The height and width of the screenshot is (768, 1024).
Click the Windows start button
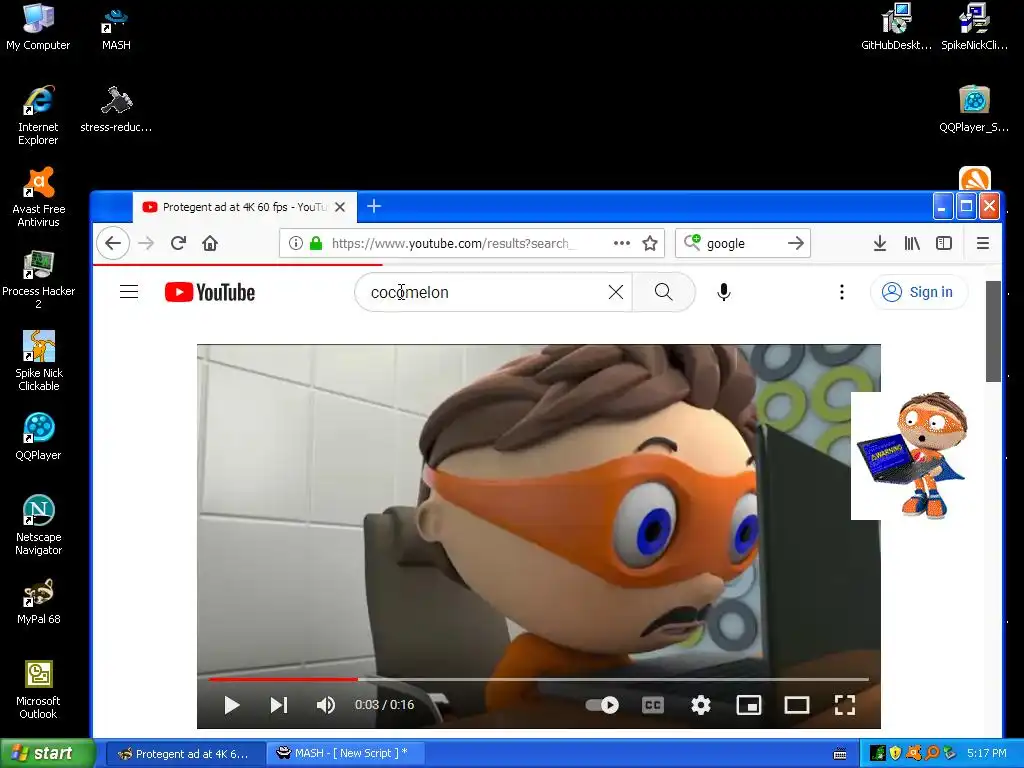(47, 753)
